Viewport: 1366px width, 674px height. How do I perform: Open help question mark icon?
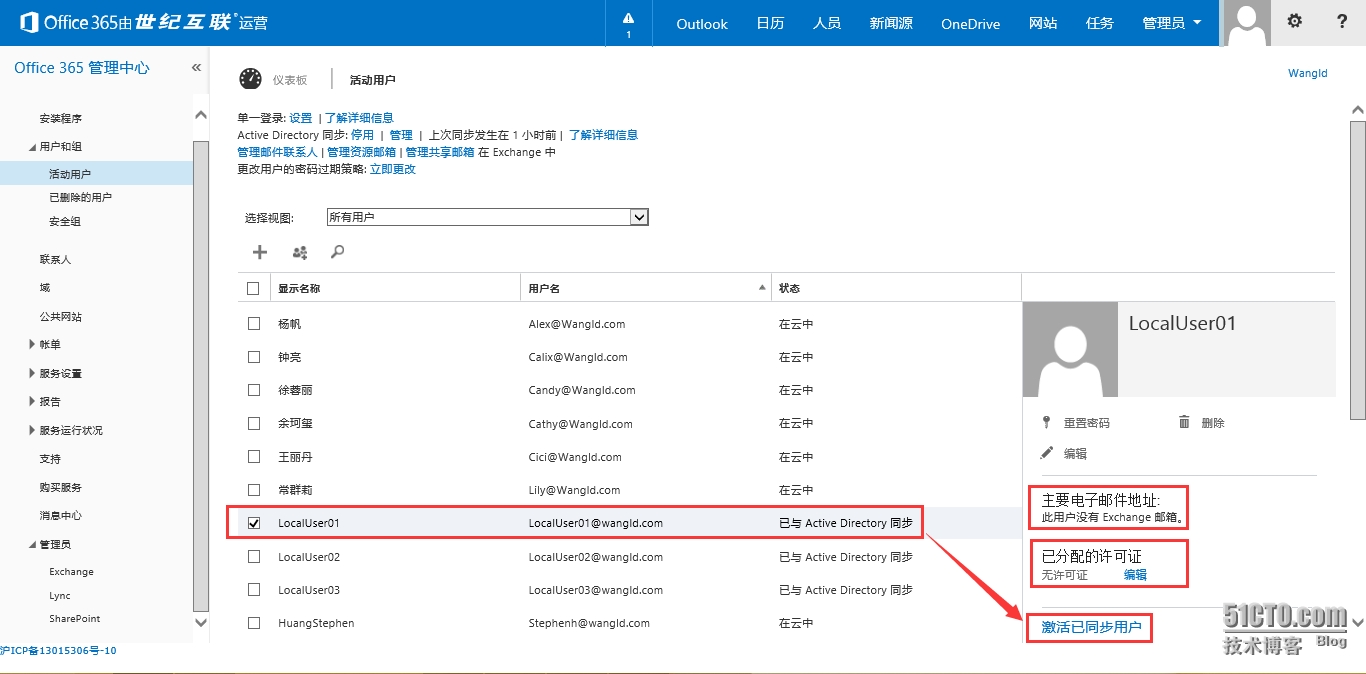pyautogui.click(x=1342, y=21)
